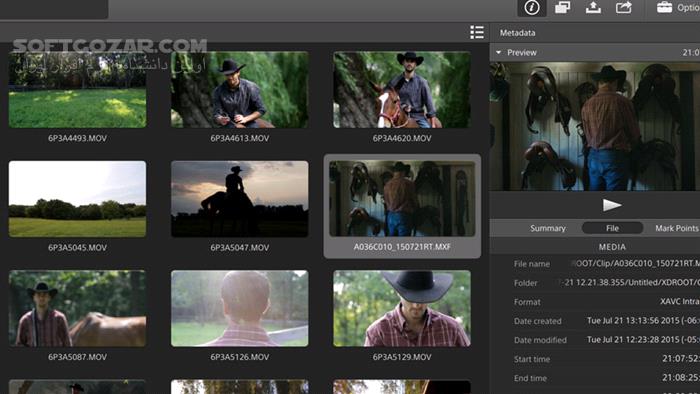The width and height of the screenshot is (700, 394).
Task: Click the preview video image
Action: point(595,126)
